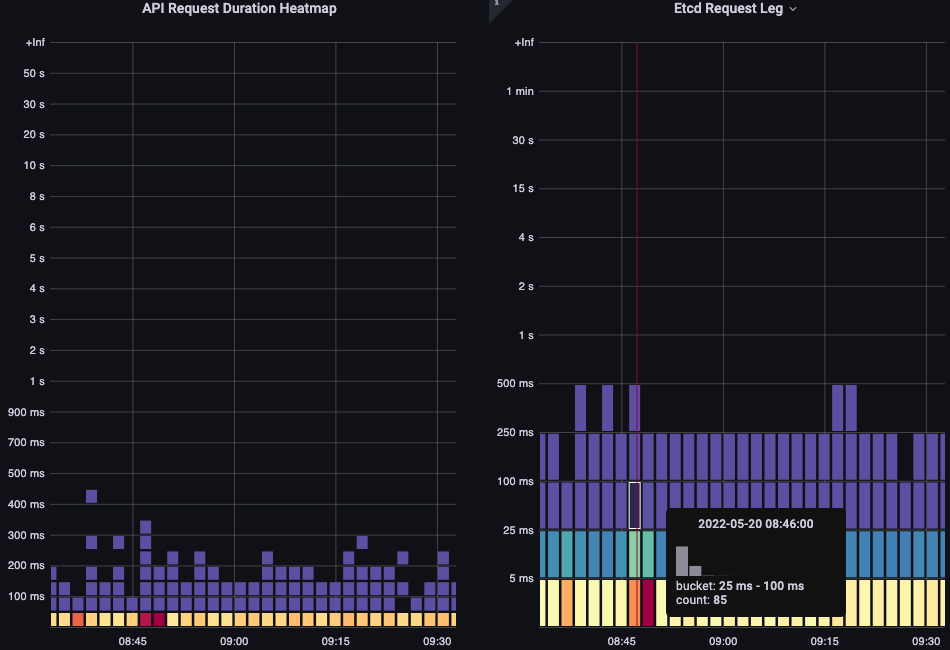Select a 500 ms bucket cell near 09:15
The height and width of the screenshot is (650, 950).
point(840,403)
